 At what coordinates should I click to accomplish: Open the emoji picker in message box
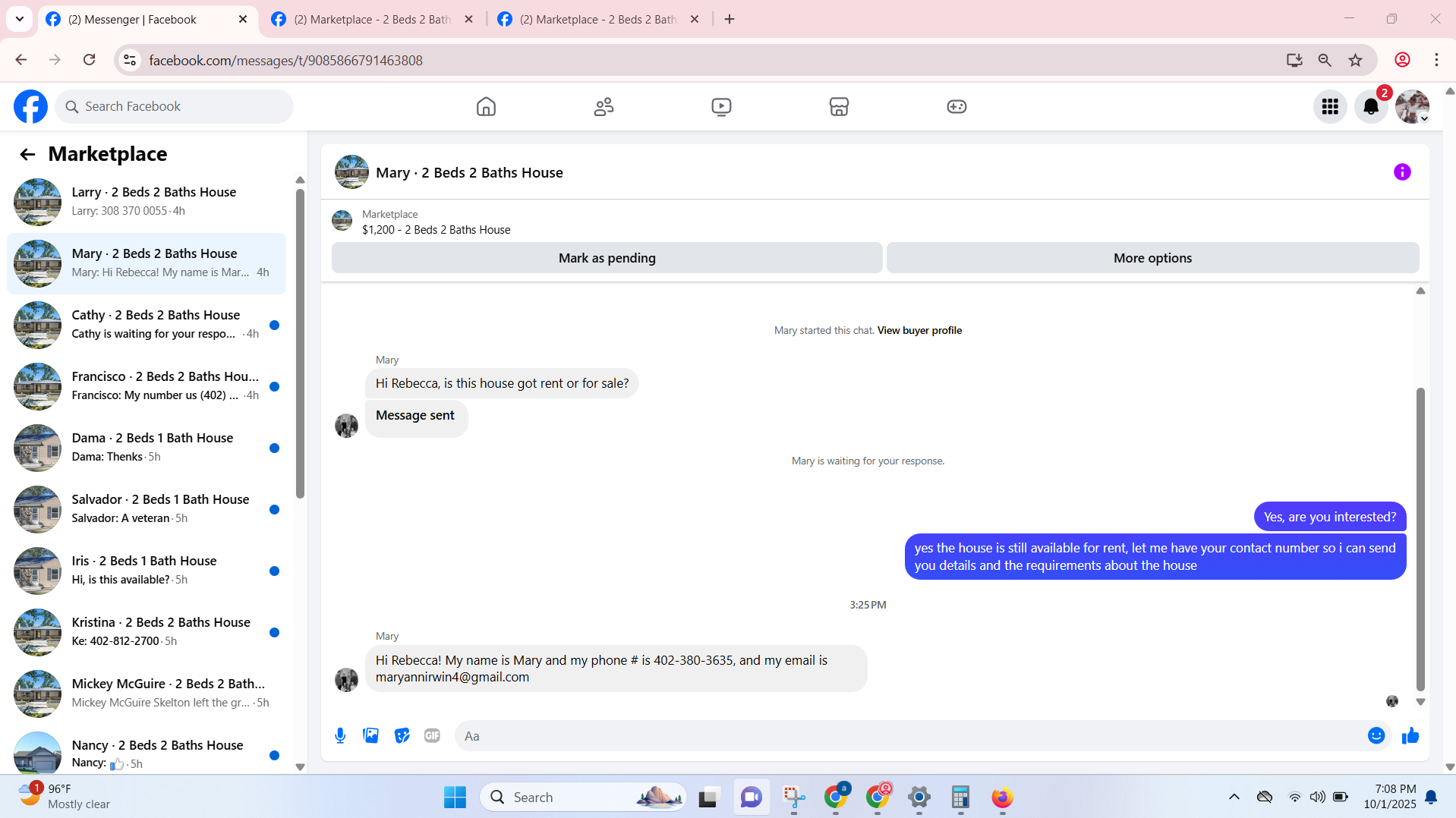(x=1376, y=735)
